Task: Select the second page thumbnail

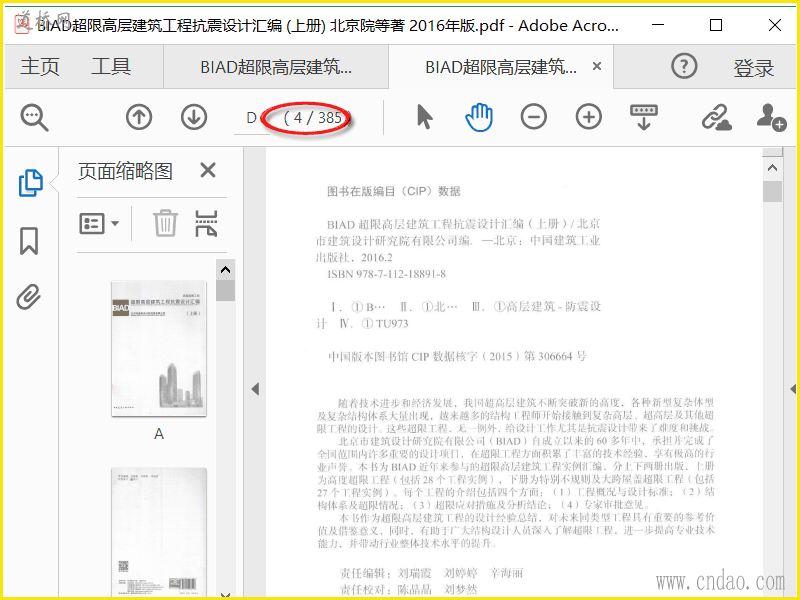Action: [x=159, y=532]
